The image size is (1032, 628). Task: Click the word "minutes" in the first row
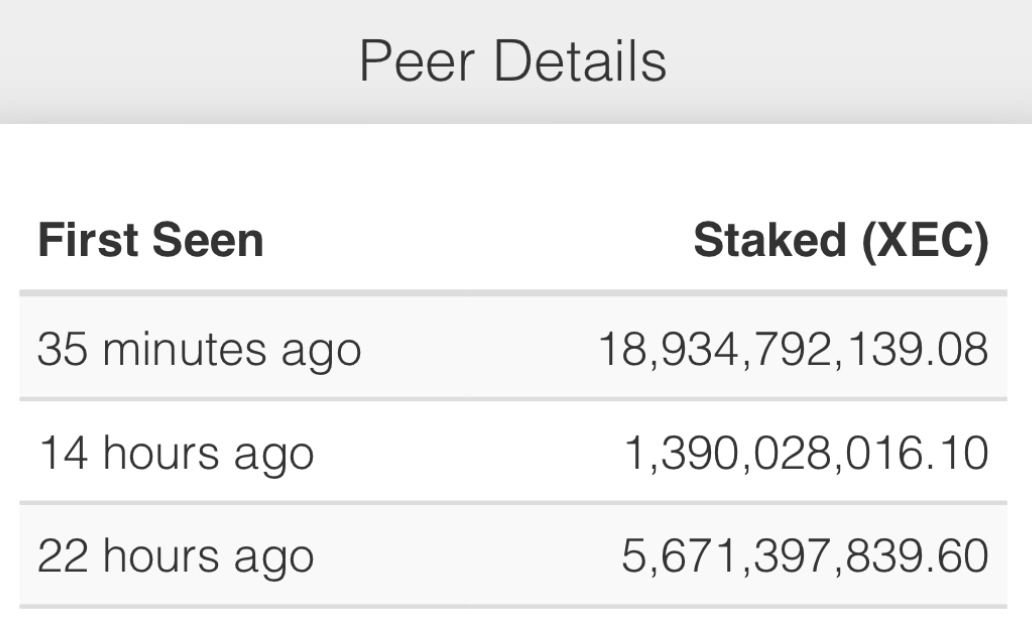click(184, 350)
